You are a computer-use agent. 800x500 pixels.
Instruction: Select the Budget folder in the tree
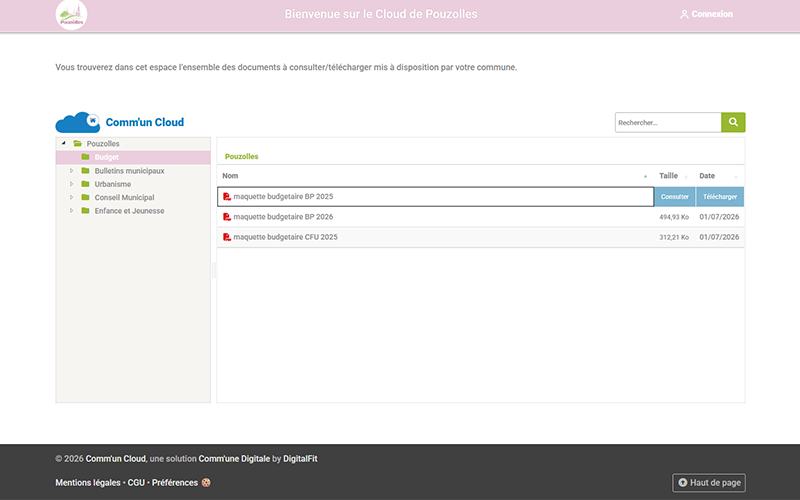(x=107, y=157)
